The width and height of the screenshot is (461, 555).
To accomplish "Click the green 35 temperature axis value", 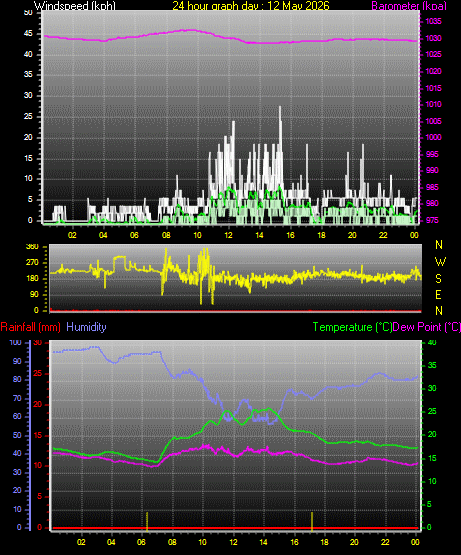I will 432,366.
